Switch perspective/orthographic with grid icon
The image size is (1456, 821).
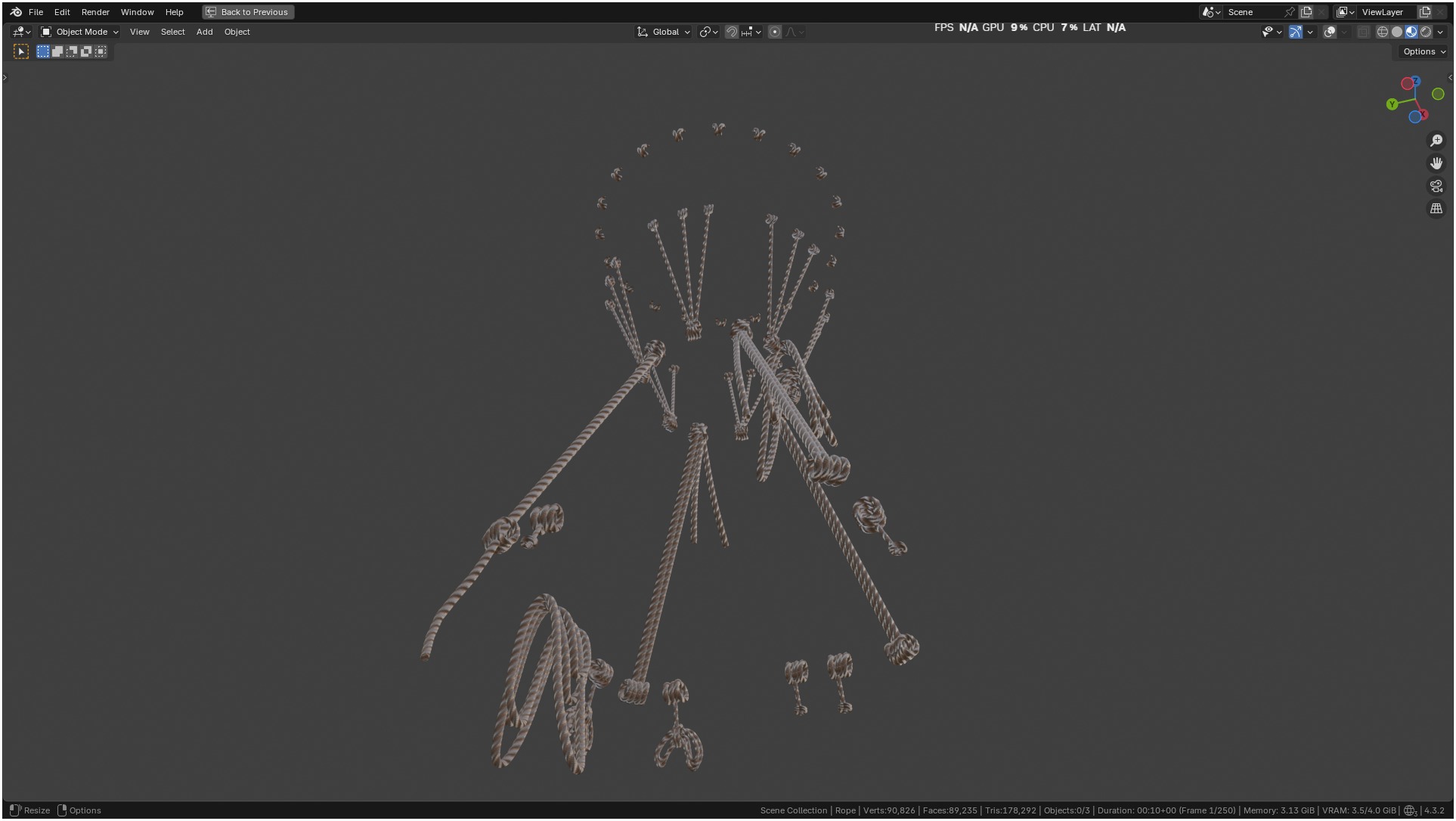tap(1436, 209)
